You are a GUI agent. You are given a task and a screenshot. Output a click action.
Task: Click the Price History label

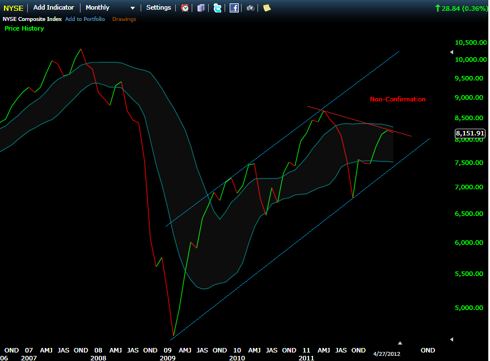tap(24, 29)
